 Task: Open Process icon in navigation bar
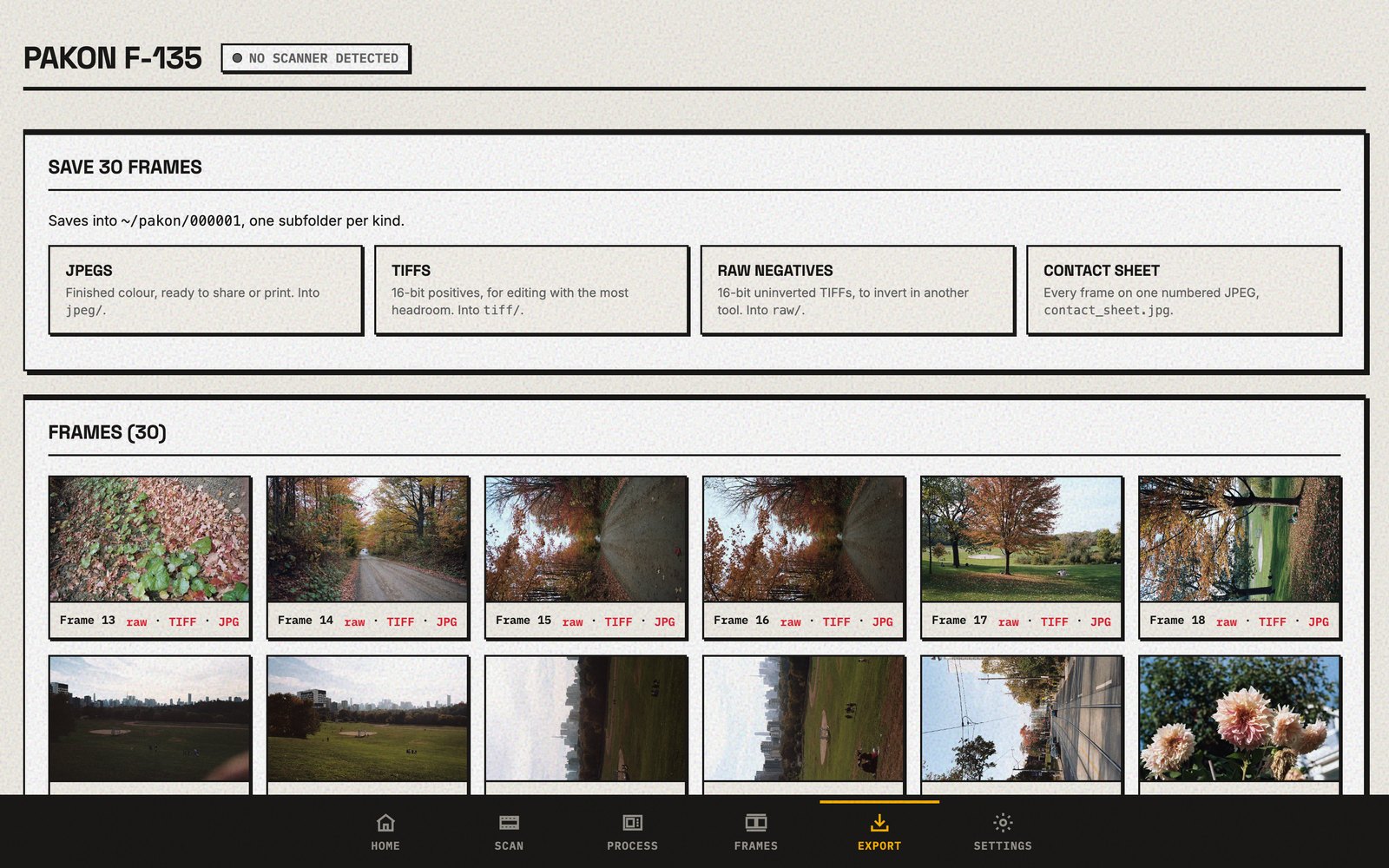point(632,822)
